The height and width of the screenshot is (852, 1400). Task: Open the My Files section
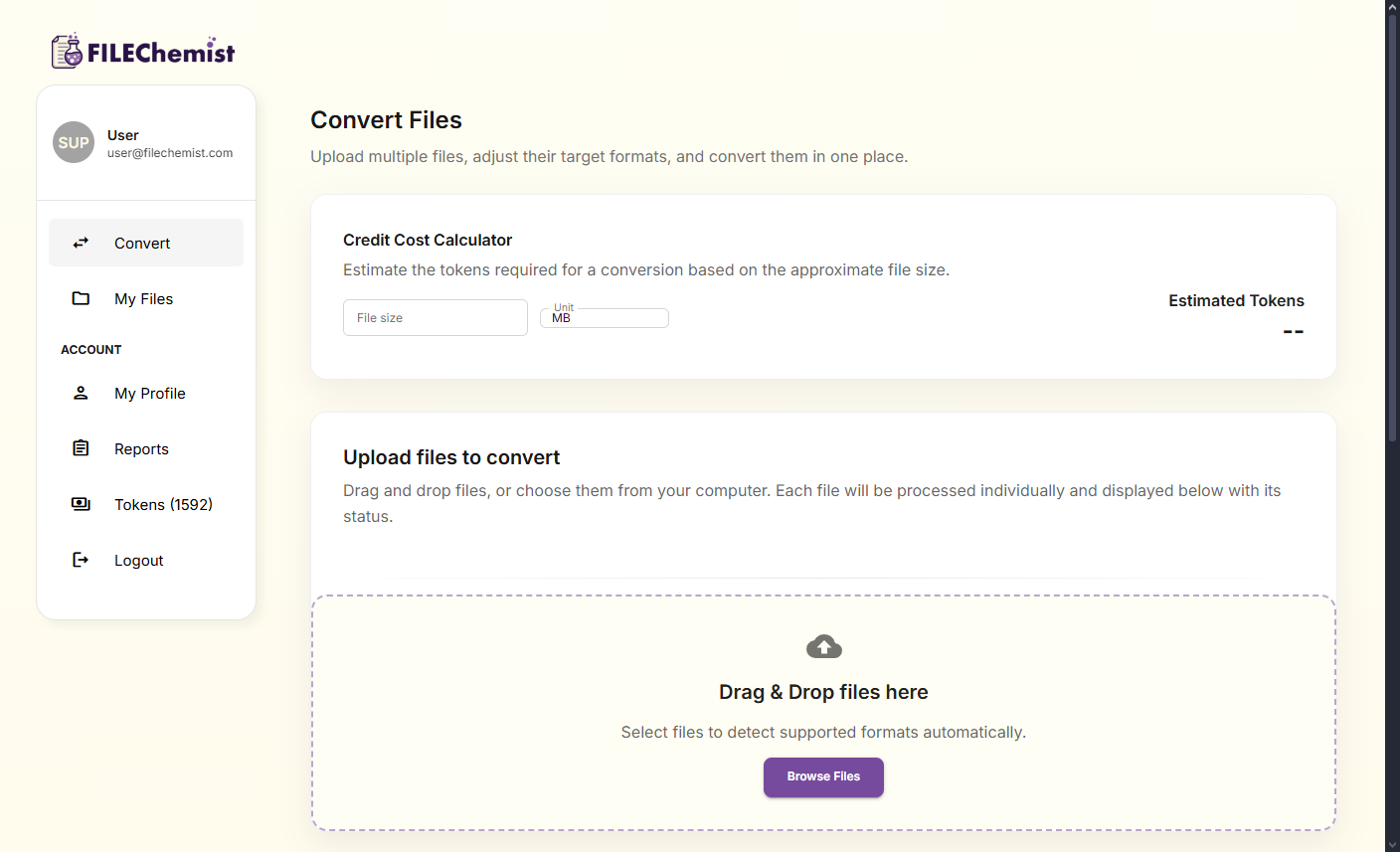coord(143,298)
